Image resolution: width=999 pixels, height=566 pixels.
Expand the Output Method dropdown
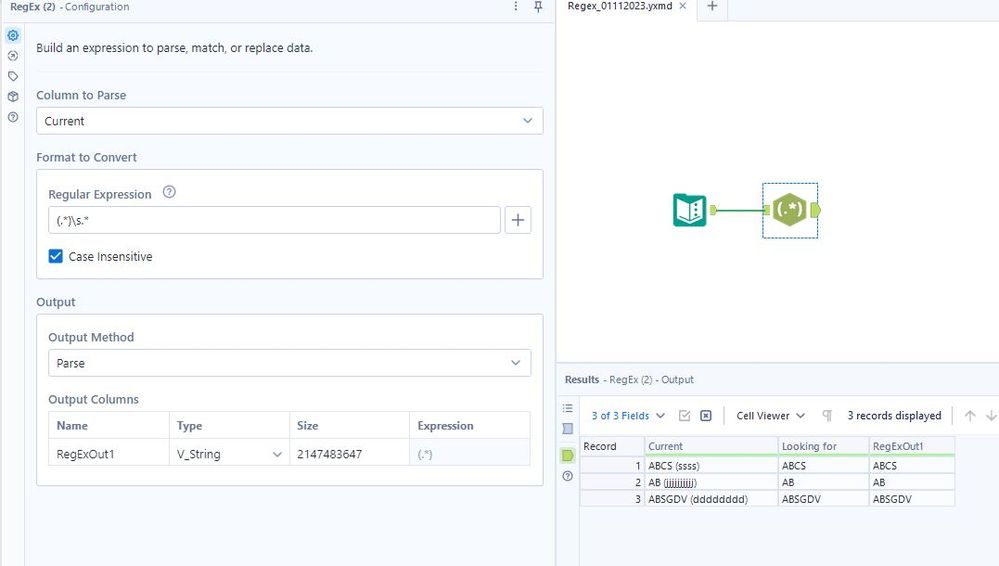[x=290, y=363]
